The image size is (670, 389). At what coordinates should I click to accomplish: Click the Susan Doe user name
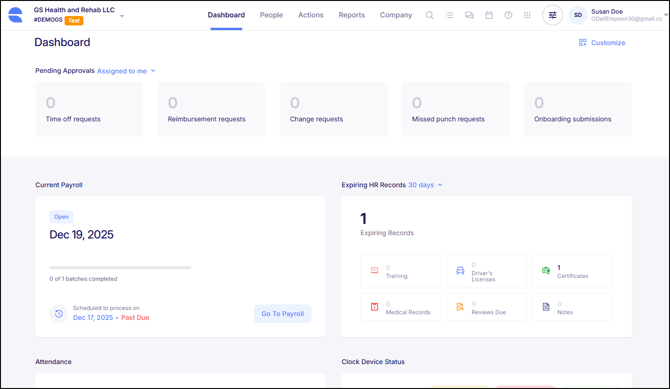click(x=607, y=12)
